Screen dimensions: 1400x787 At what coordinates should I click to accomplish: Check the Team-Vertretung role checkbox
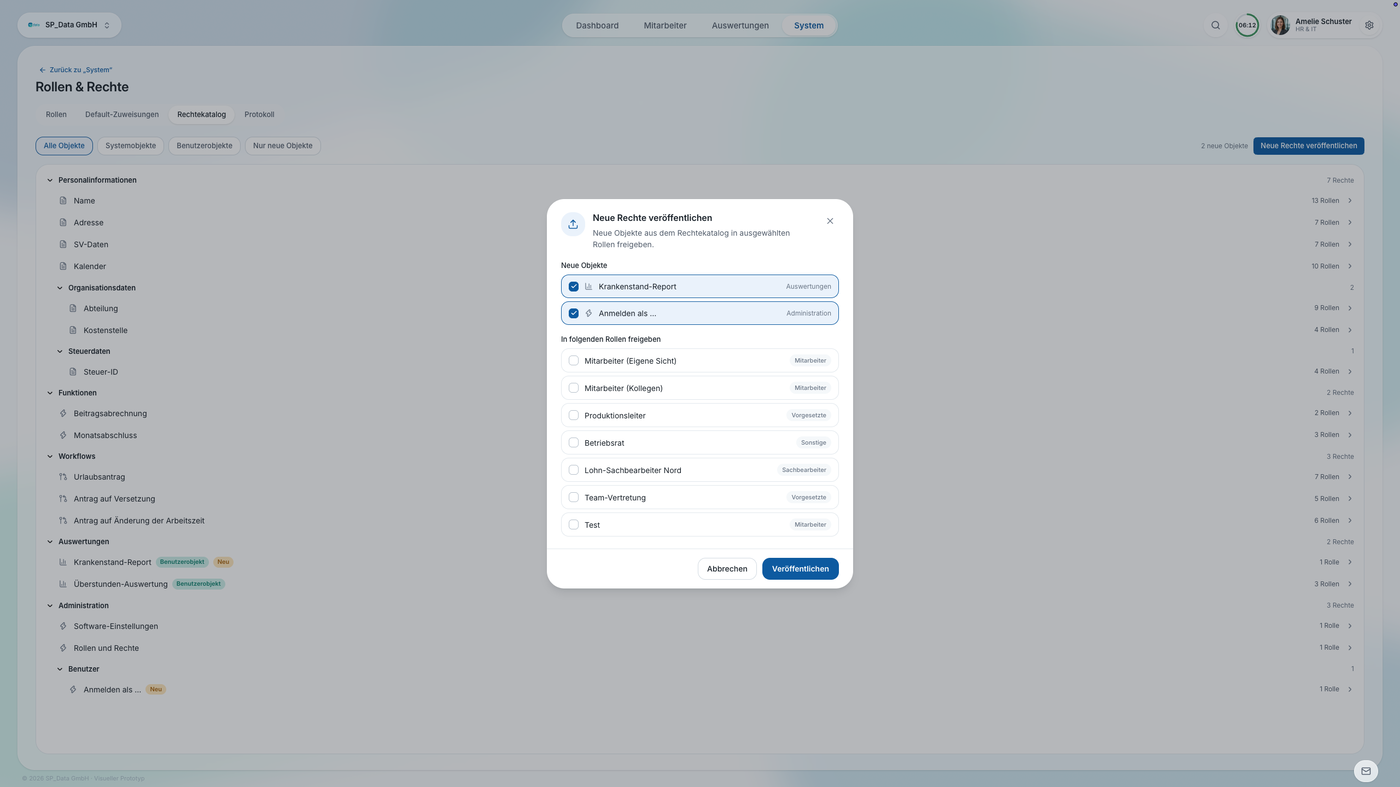574,497
